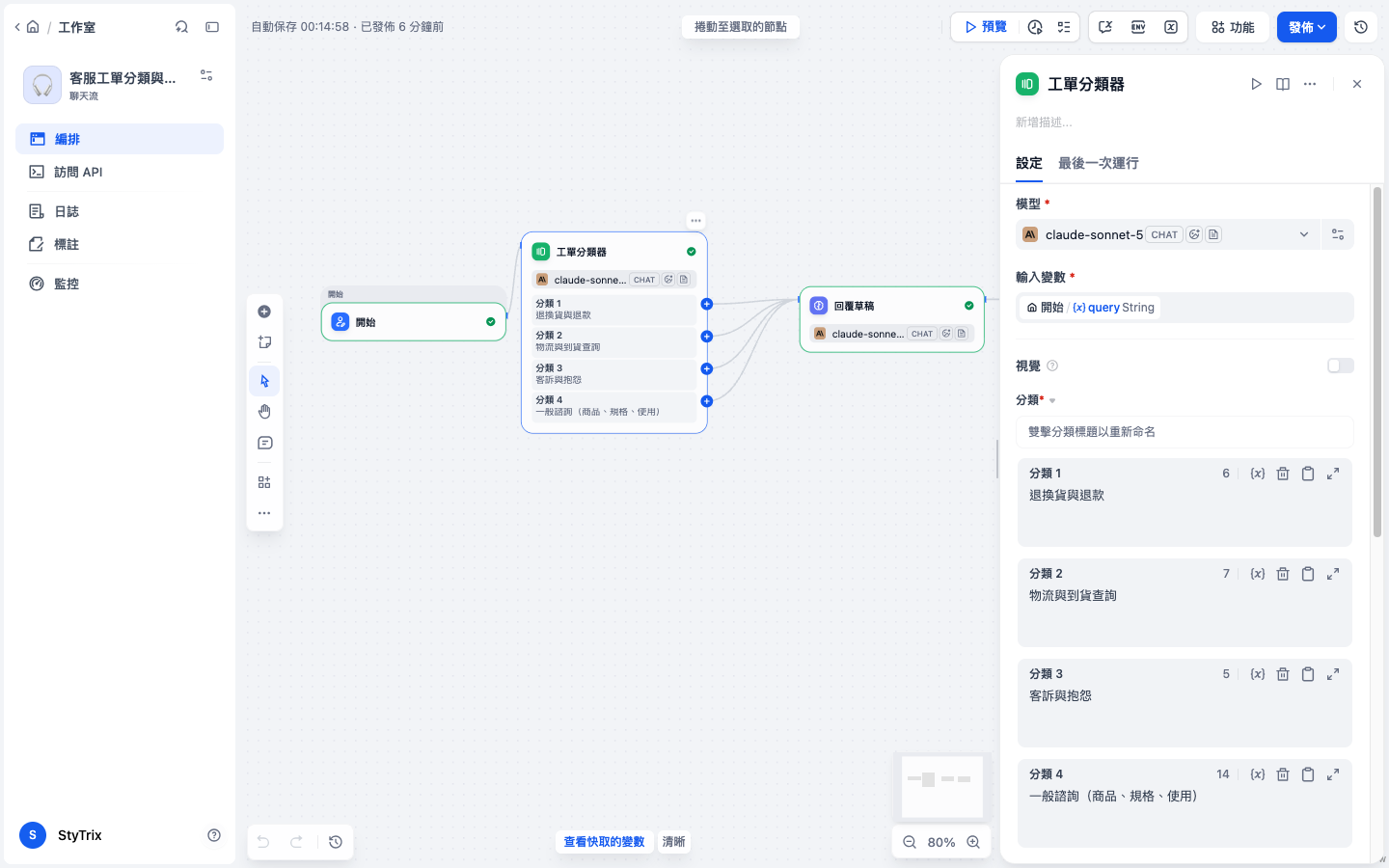
Task: Switch to the 最後一次運行 tab
Action: [1099, 163]
